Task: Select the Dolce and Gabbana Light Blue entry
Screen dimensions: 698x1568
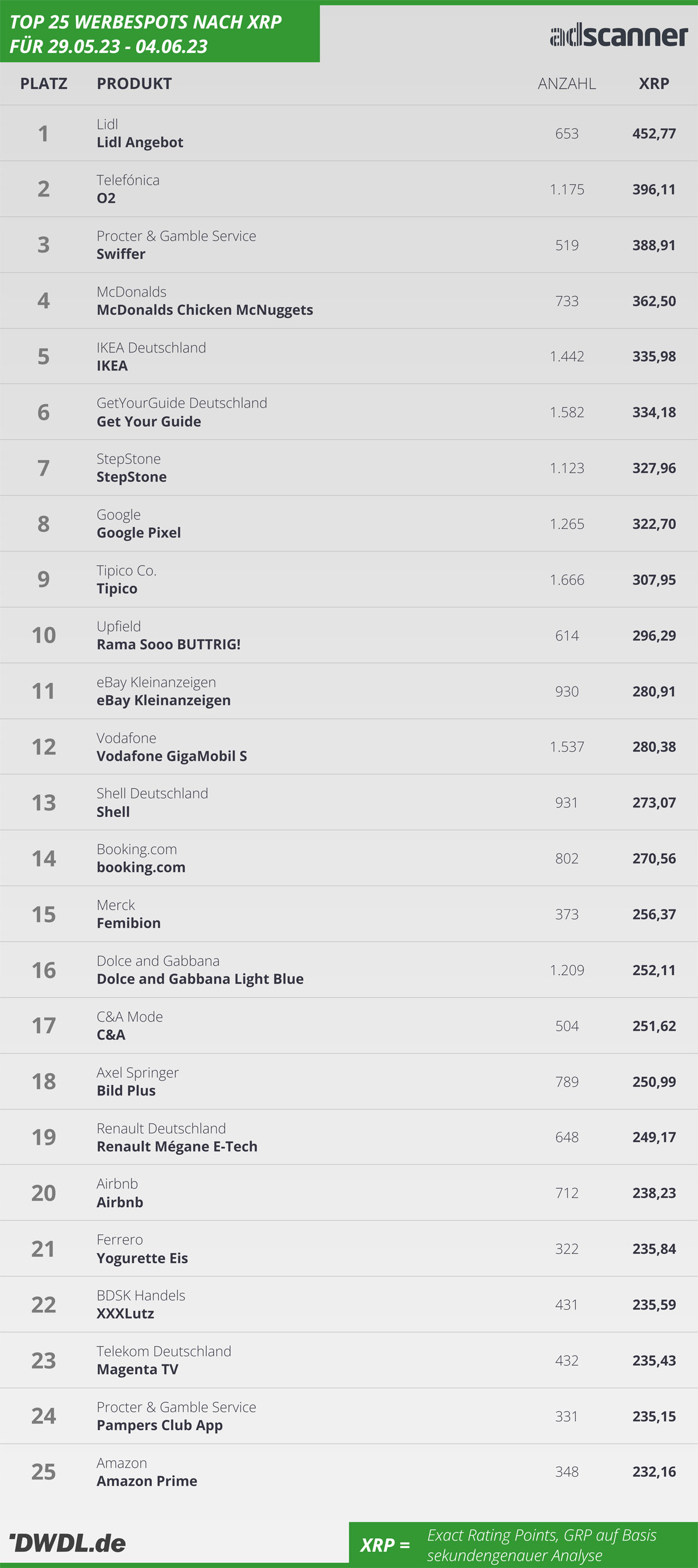Action: pyautogui.click(x=348, y=970)
